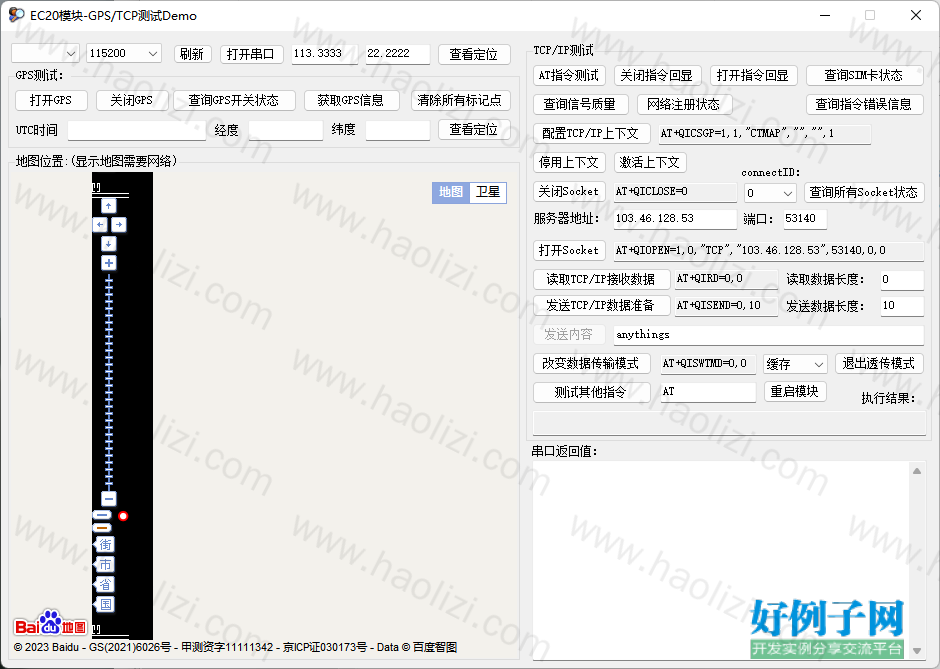The height and width of the screenshot is (669, 940).
Task: Click the 查询信号质量 button
Action: [580, 104]
